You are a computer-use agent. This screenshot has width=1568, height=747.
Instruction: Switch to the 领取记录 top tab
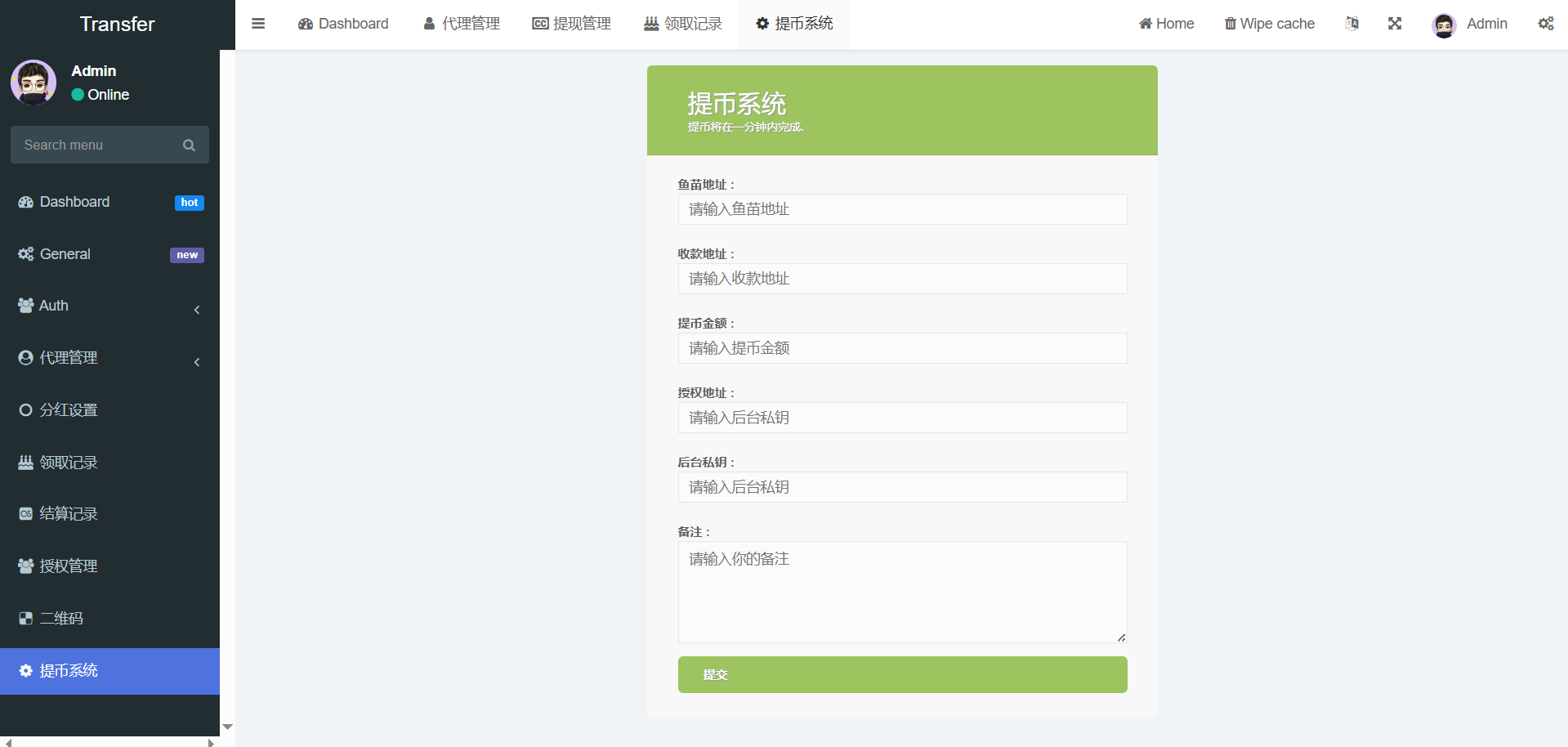coord(683,24)
